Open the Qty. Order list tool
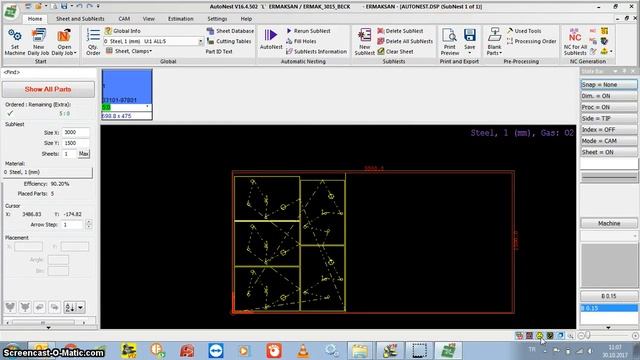 click(x=93, y=42)
